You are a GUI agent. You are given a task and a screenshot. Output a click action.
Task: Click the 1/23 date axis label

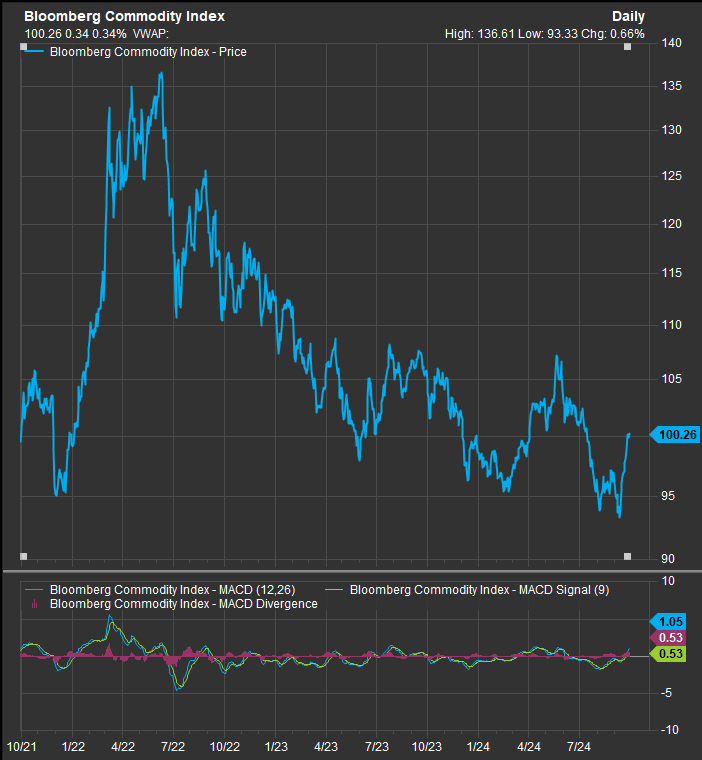pyautogui.click(x=275, y=746)
